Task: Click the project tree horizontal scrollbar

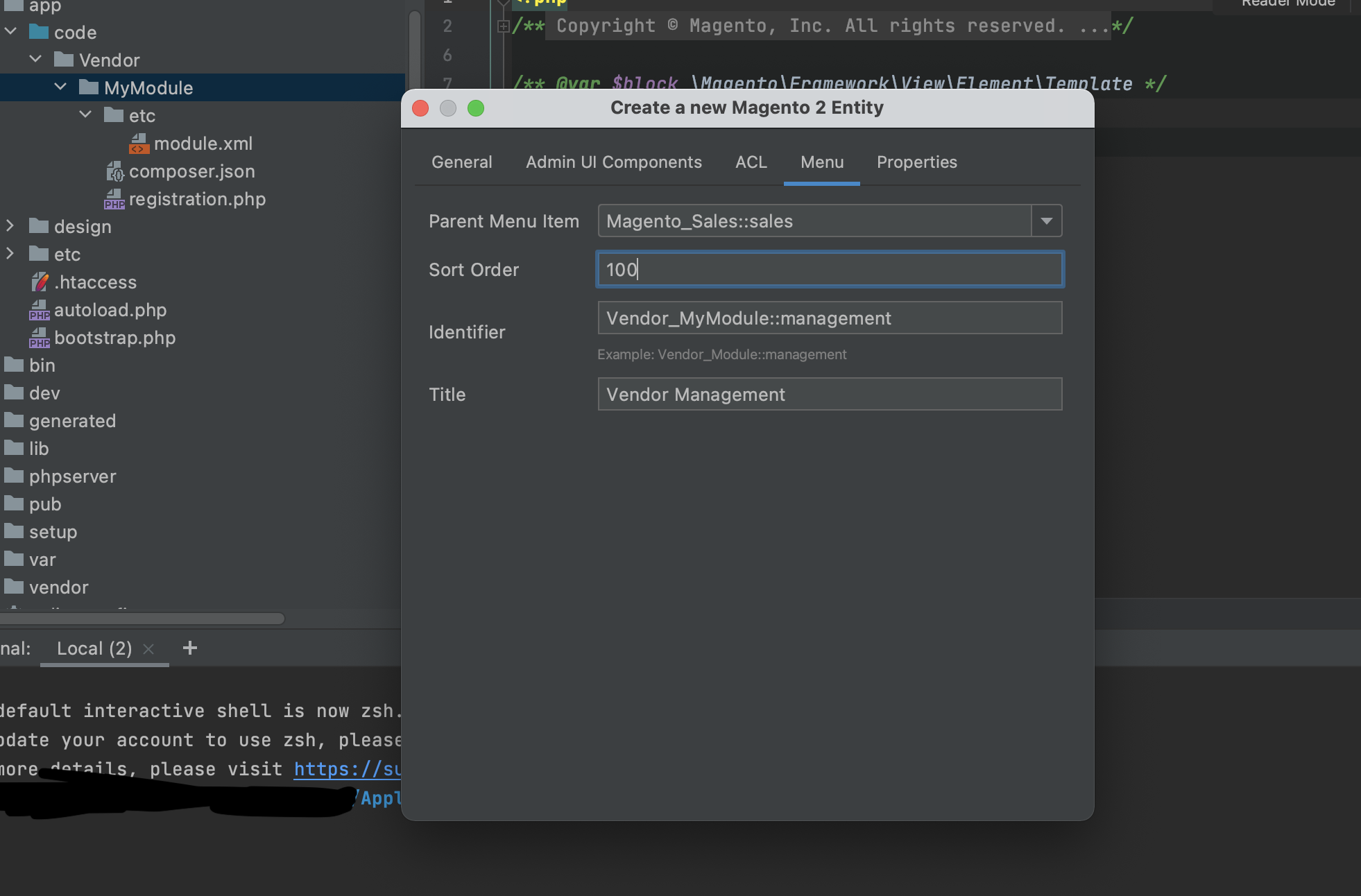Action: [x=142, y=618]
